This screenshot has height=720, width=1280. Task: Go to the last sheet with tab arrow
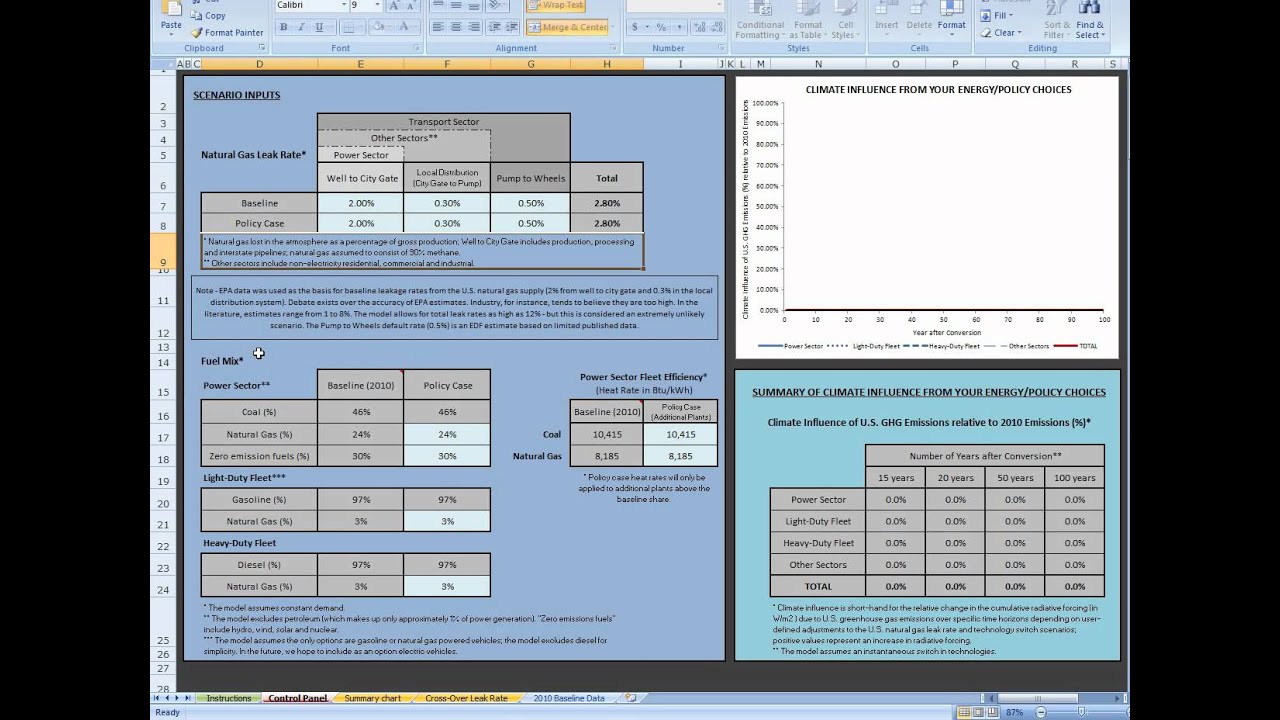coord(188,698)
